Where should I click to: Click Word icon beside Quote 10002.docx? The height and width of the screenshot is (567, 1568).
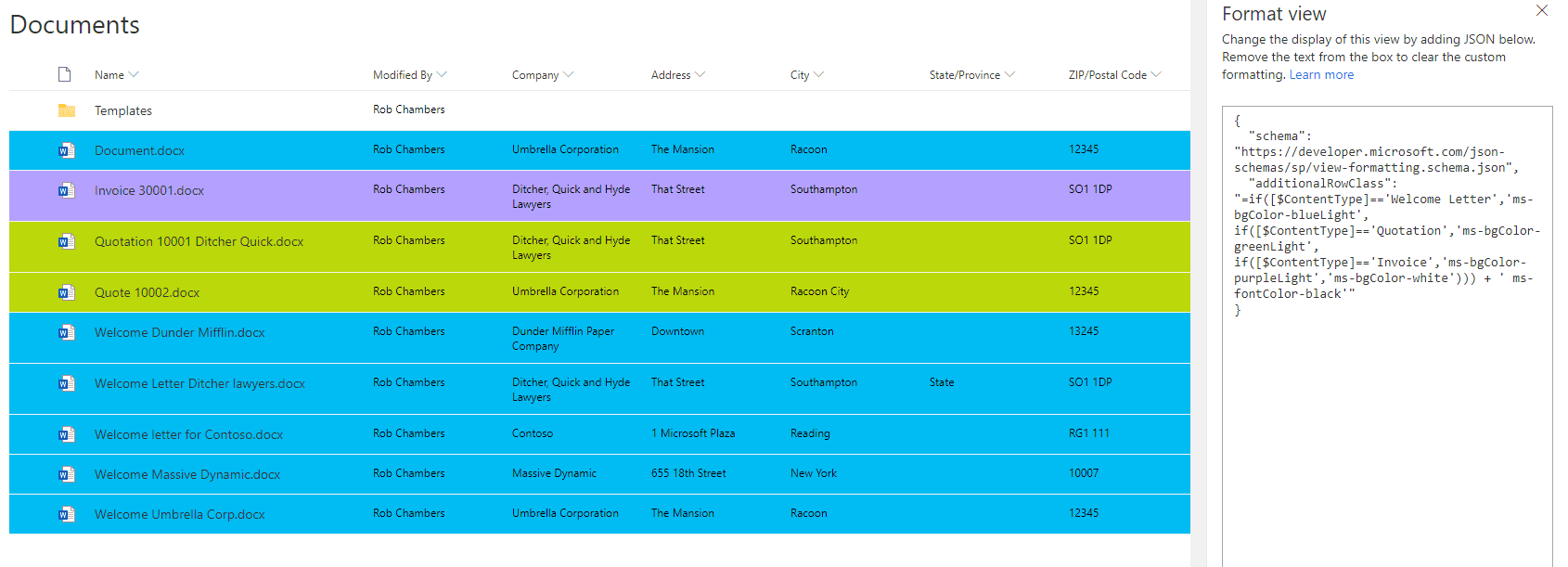pyautogui.click(x=67, y=292)
